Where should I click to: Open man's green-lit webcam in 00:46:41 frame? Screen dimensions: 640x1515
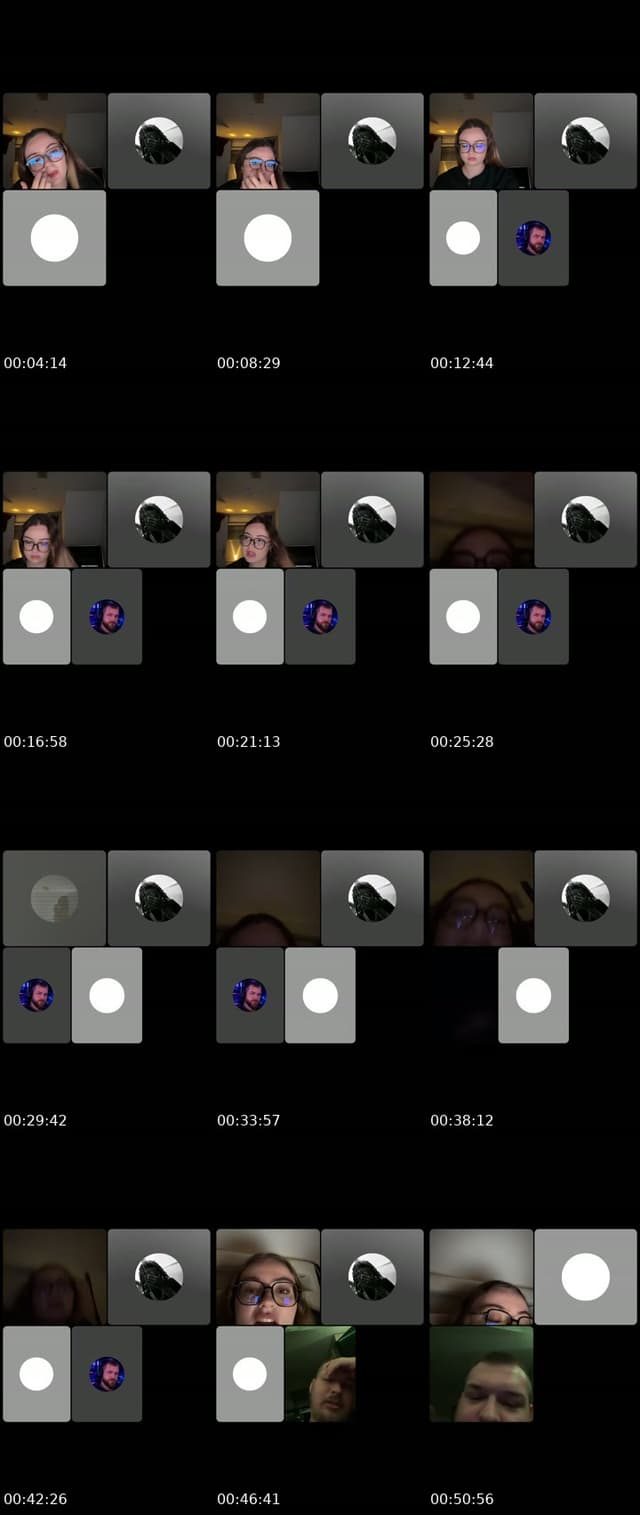(x=320, y=1374)
